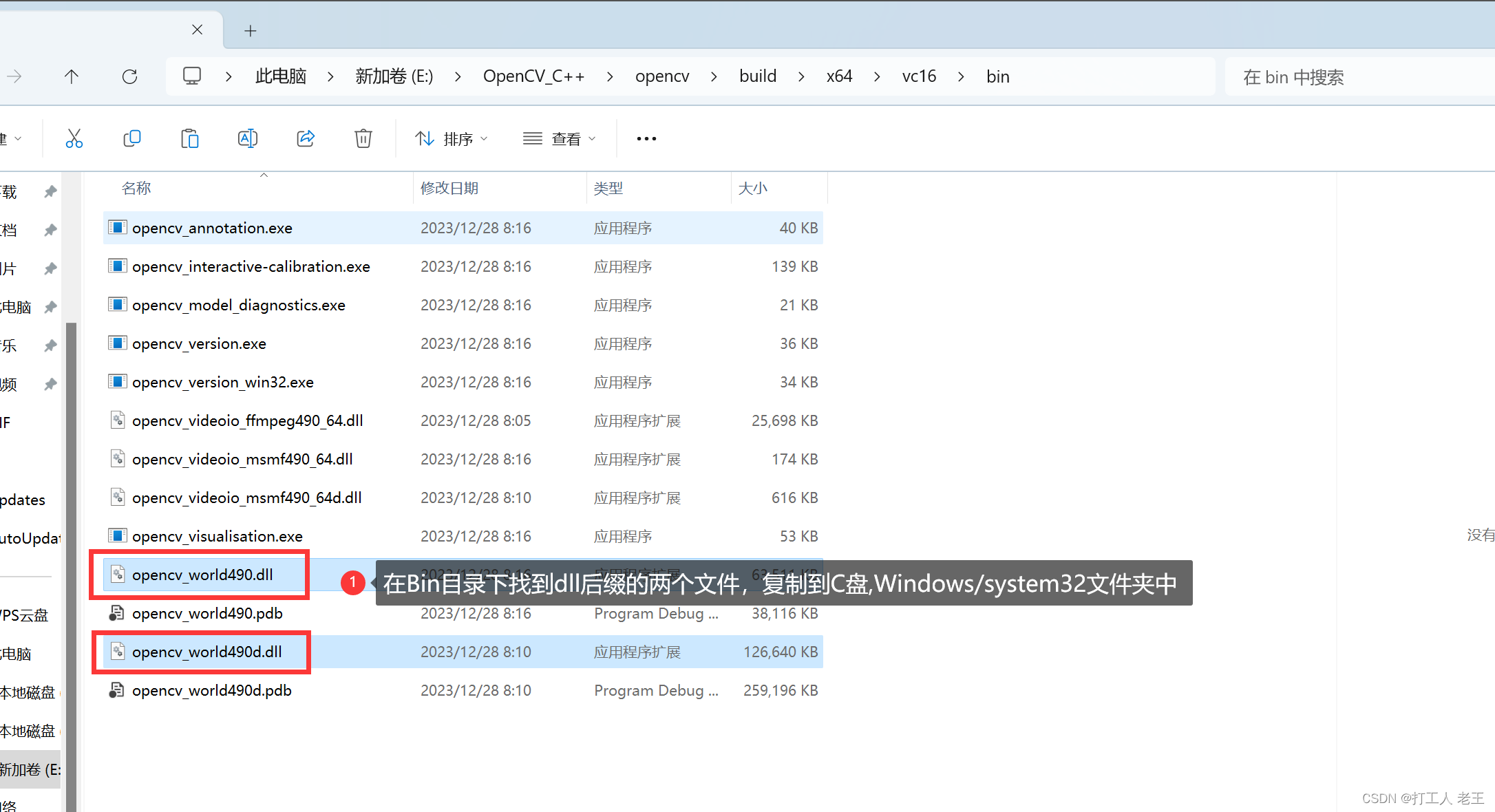
Task: Click the opencv_world490.pdb file icon
Action: click(118, 612)
